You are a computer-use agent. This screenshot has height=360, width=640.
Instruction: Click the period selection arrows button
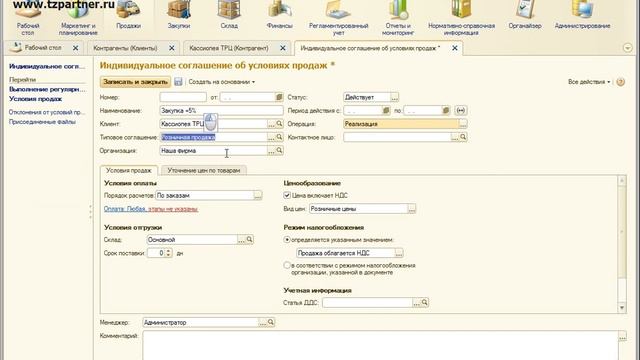pyautogui.click(x=460, y=110)
